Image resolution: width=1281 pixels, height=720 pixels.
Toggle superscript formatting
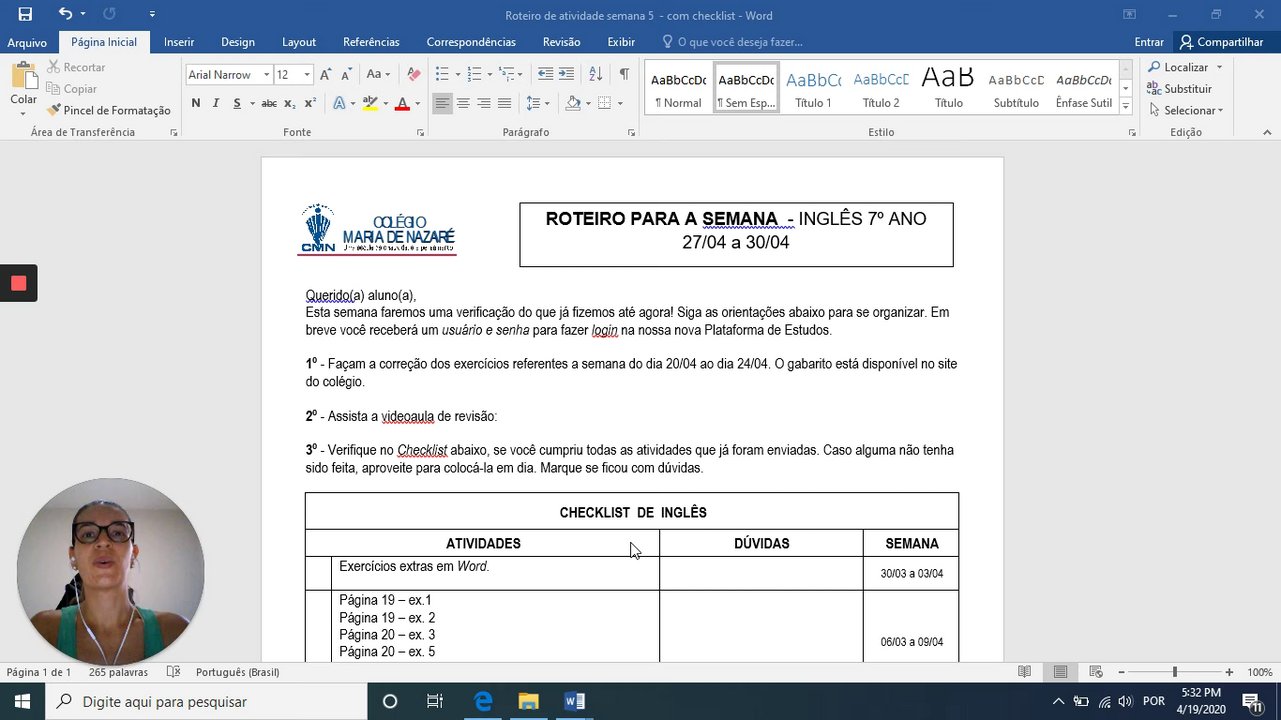click(x=310, y=103)
